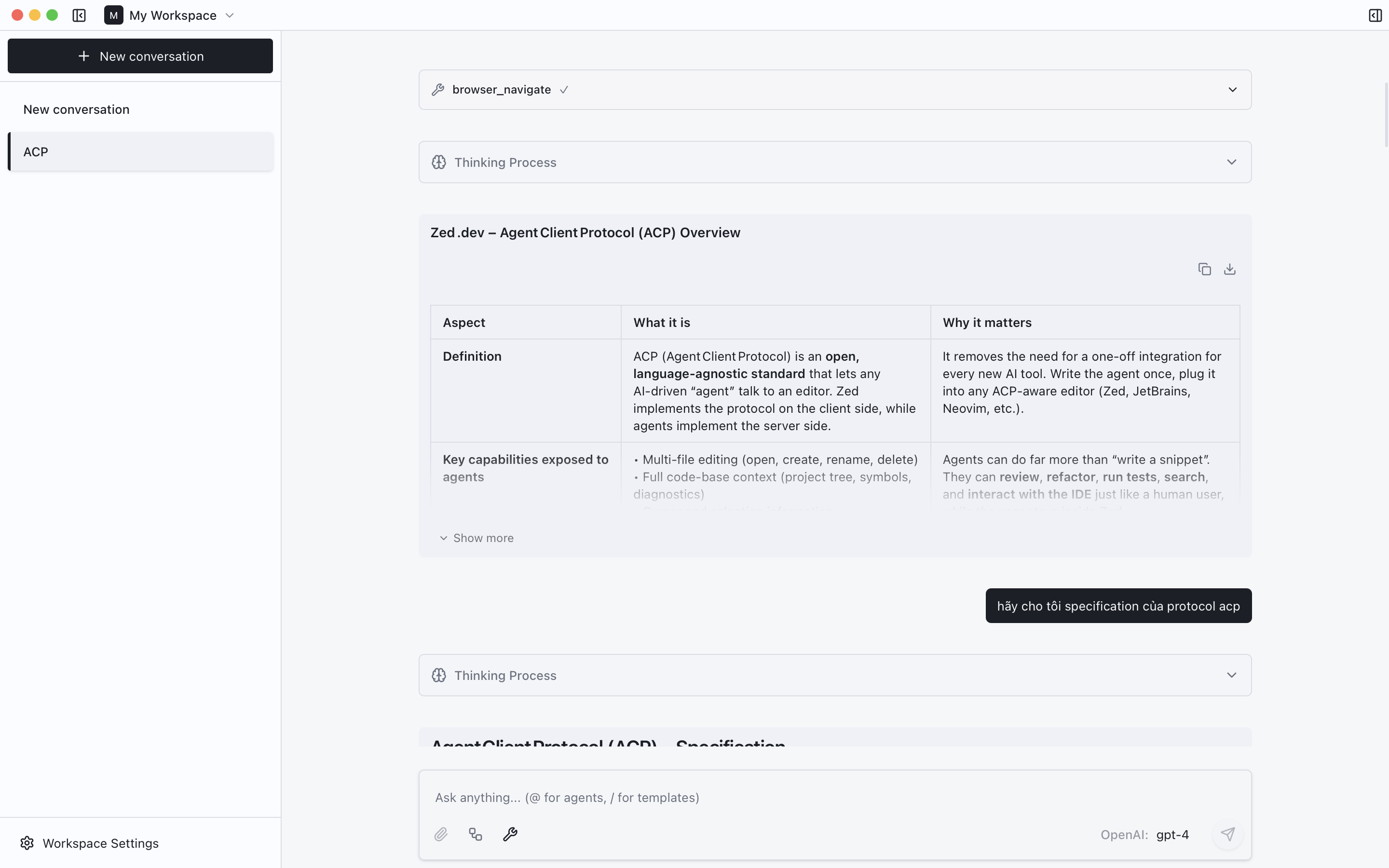Click the send message paper plane icon
This screenshot has height=868, width=1389.
1228,834
